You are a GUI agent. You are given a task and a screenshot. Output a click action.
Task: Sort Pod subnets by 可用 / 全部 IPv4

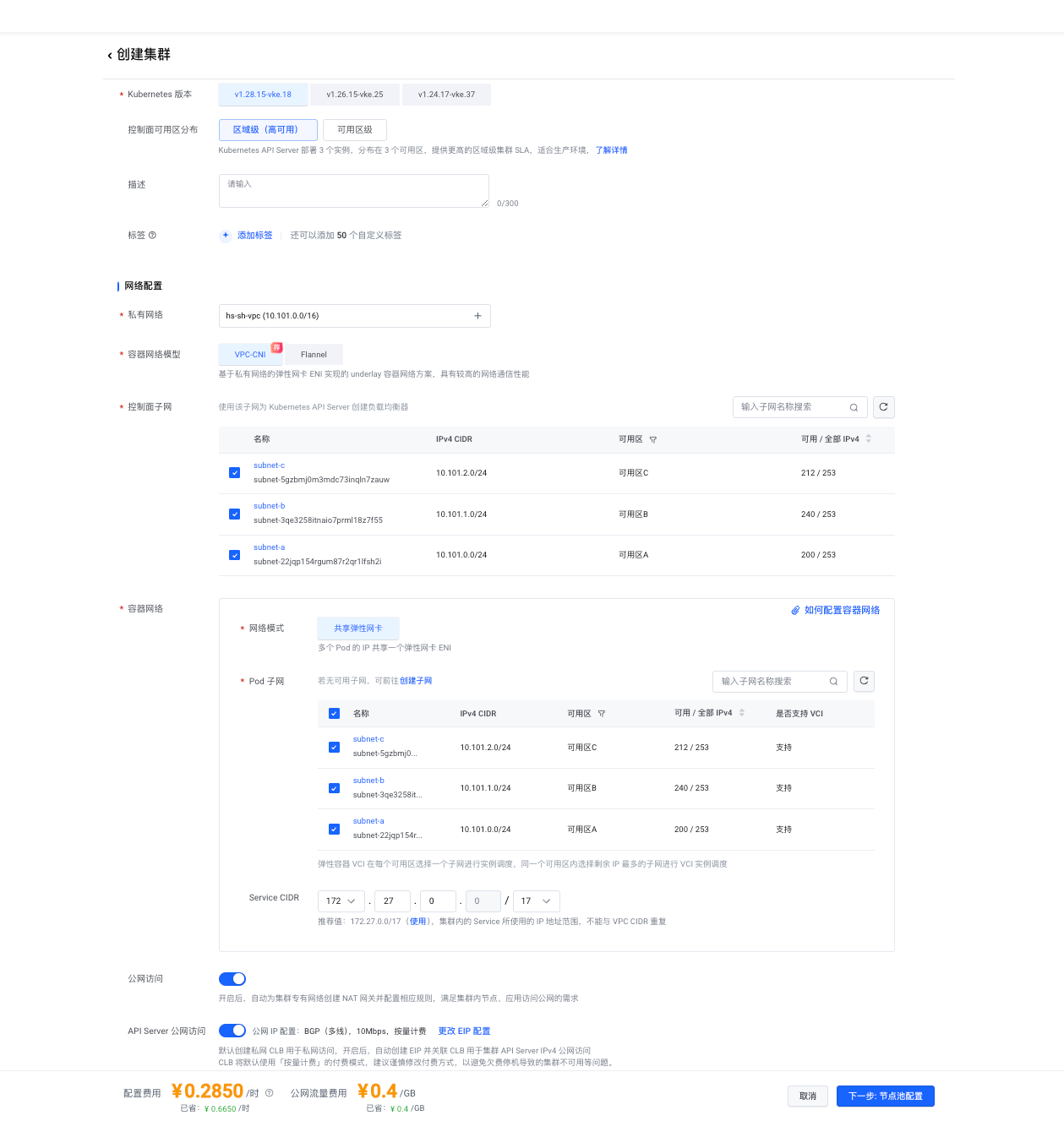[x=742, y=713]
